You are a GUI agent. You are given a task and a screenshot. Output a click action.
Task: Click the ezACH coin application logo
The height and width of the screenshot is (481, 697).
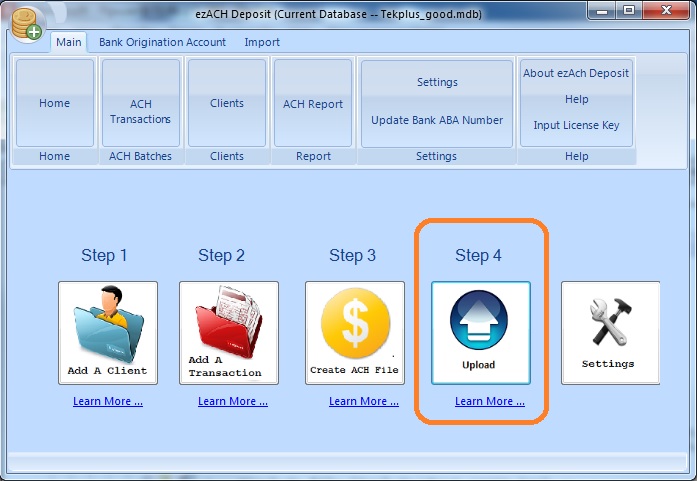click(x=28, y=21)
